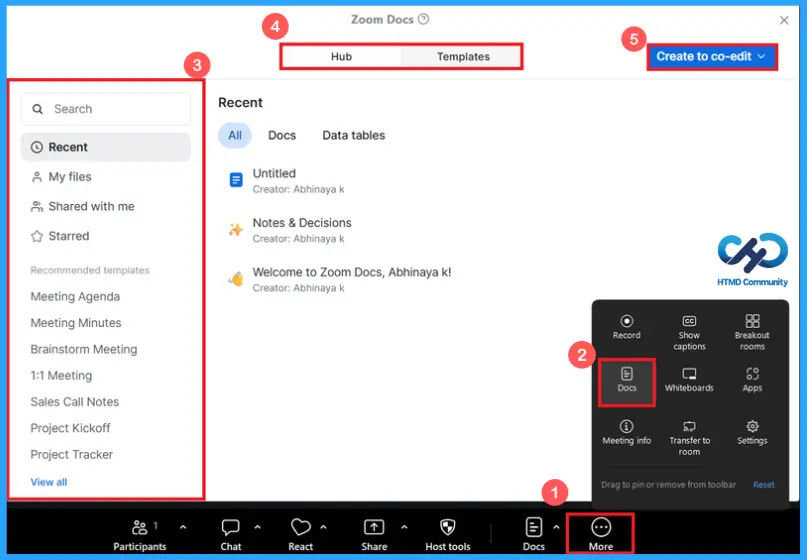Open the Chat toolbar icon
This screenshot has height=560, width=807.
click(230, 528)
